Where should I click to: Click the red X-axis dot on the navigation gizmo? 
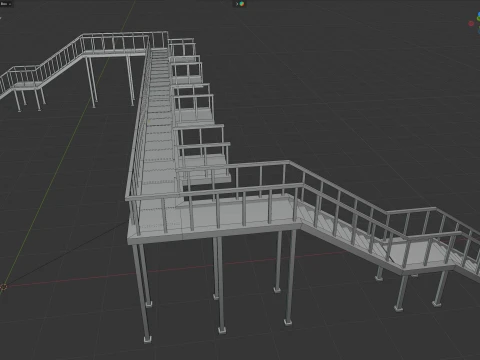click(x=471, y=23)
